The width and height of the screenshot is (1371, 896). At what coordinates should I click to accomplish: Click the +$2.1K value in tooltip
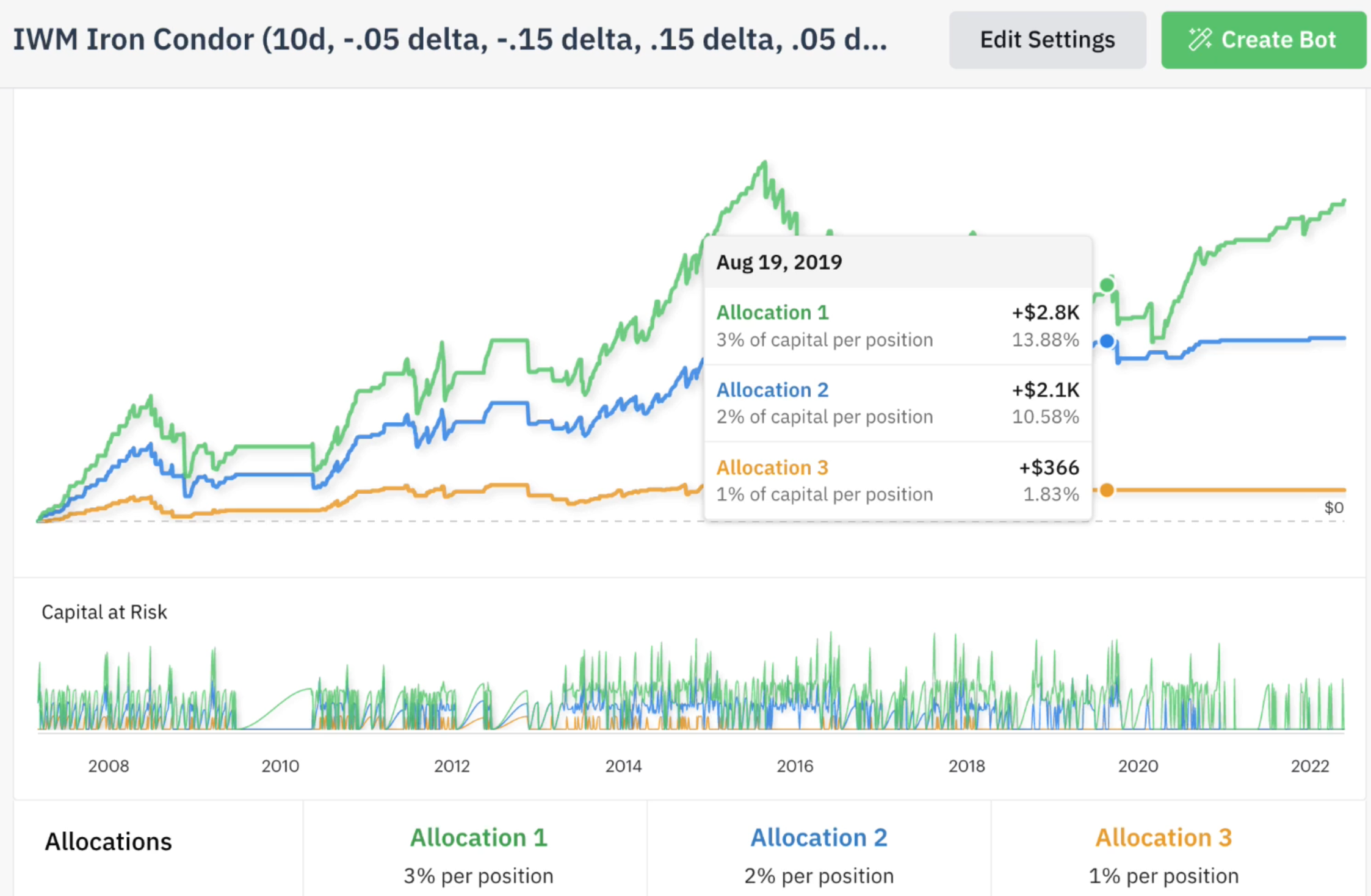1046,390
